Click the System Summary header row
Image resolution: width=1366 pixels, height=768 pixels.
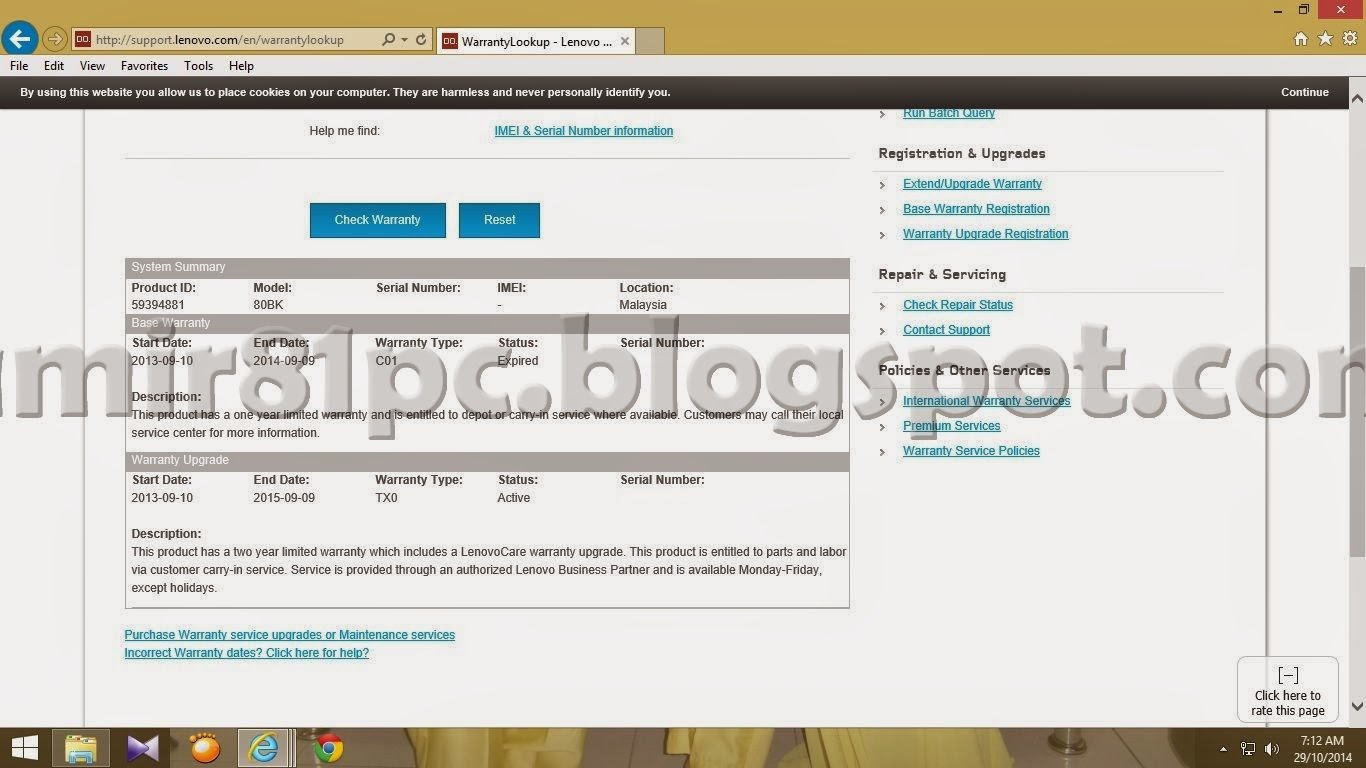[x=487, y=267]
